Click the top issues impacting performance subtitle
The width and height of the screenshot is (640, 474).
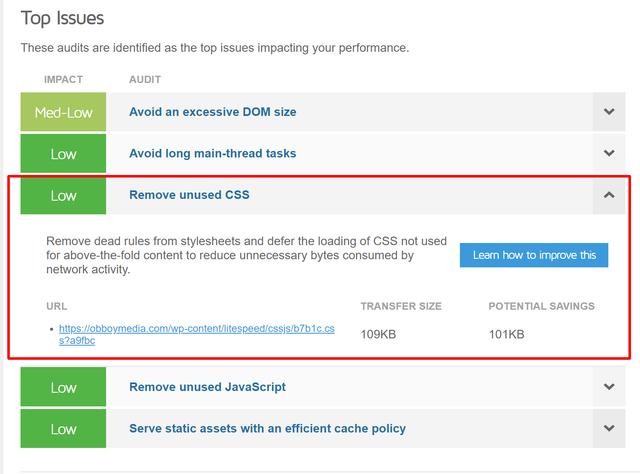click(215, 48)
